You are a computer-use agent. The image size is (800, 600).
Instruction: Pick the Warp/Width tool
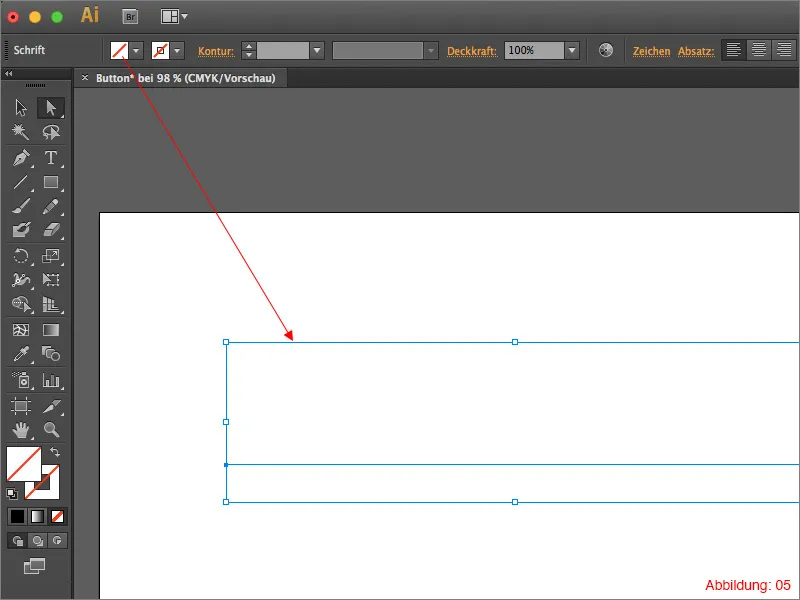tap(21, 280)
